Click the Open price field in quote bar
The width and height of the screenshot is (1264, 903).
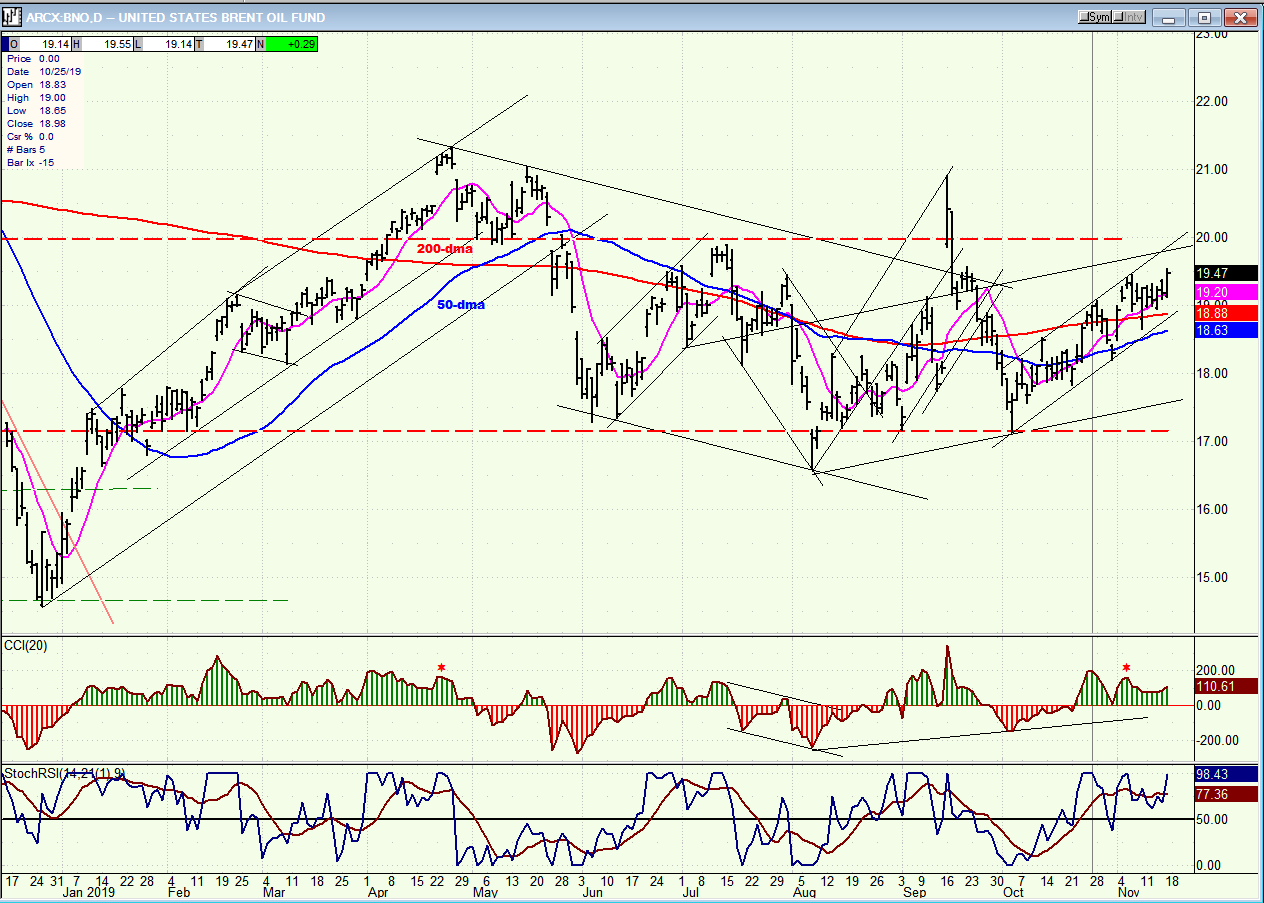[40, 44]
